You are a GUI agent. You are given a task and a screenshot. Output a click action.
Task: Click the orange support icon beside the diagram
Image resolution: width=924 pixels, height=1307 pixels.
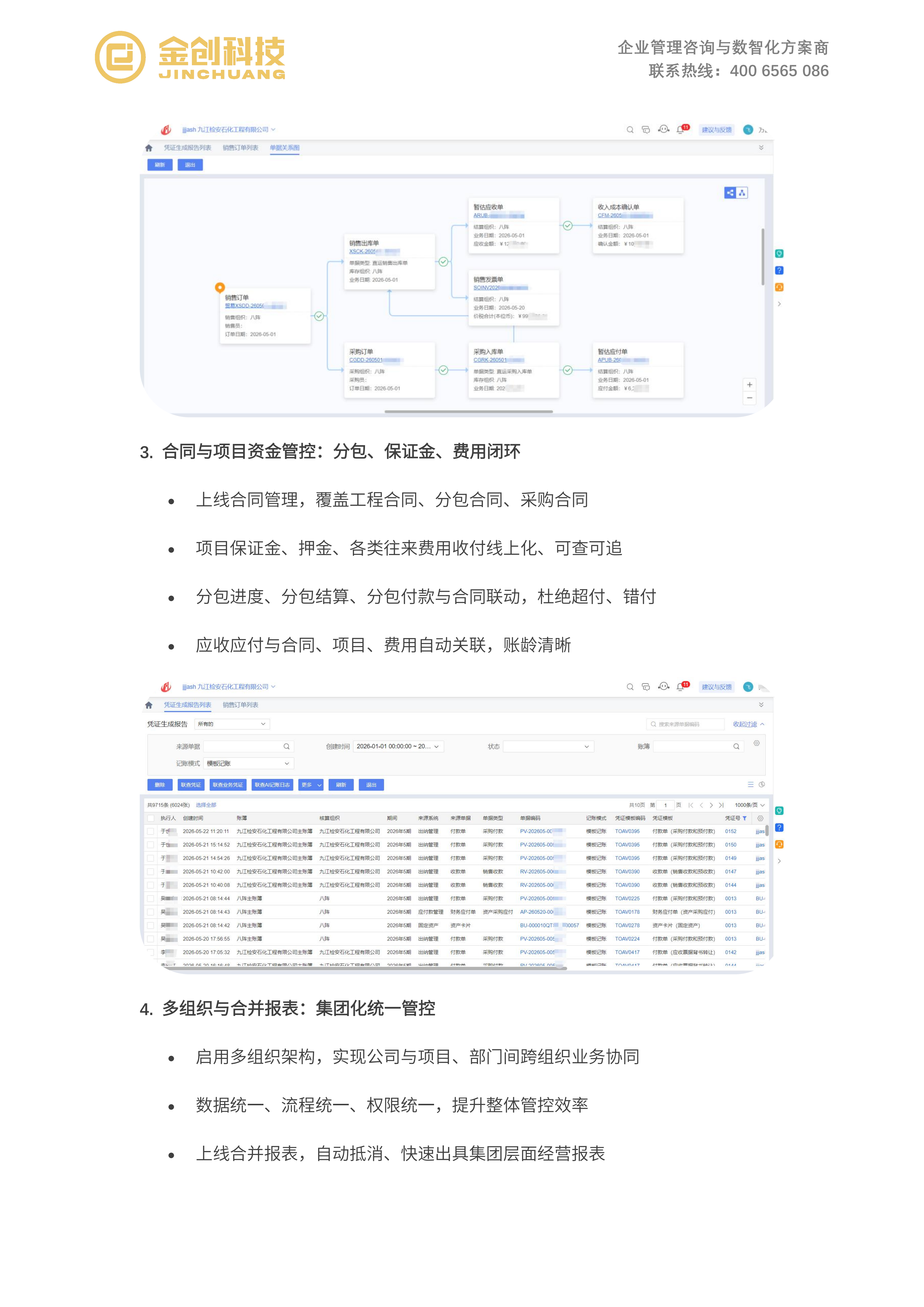(779, 288)
